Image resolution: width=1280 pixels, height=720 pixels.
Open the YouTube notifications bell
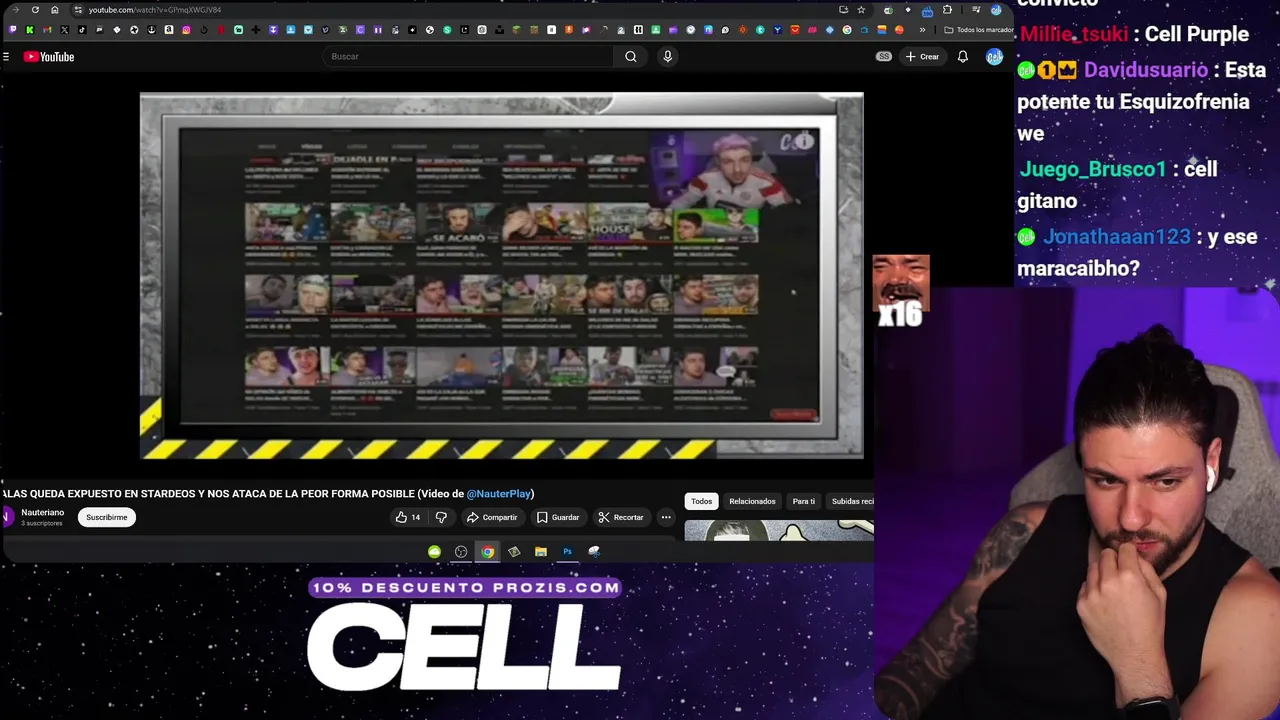coord(962,57)
